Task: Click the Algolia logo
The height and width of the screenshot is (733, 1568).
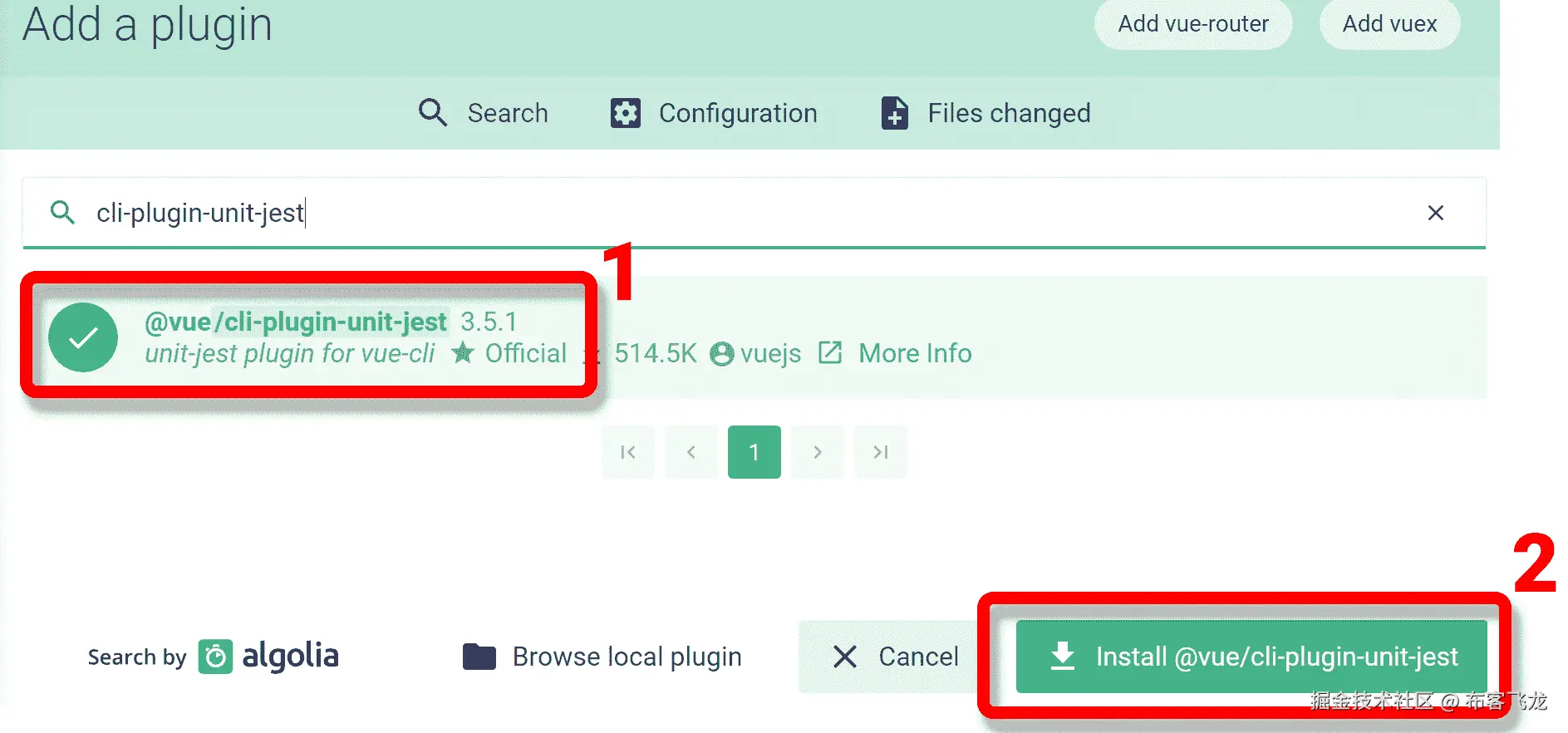Action: [268, 657]
